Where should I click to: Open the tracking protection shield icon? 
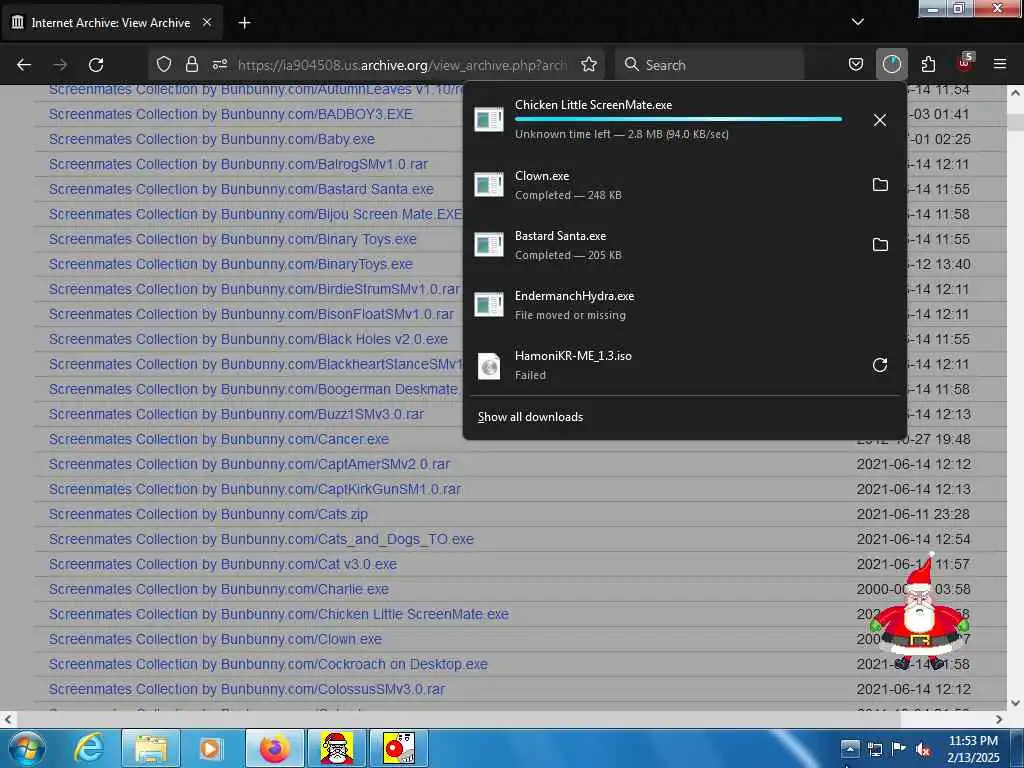tap(163, 64)
